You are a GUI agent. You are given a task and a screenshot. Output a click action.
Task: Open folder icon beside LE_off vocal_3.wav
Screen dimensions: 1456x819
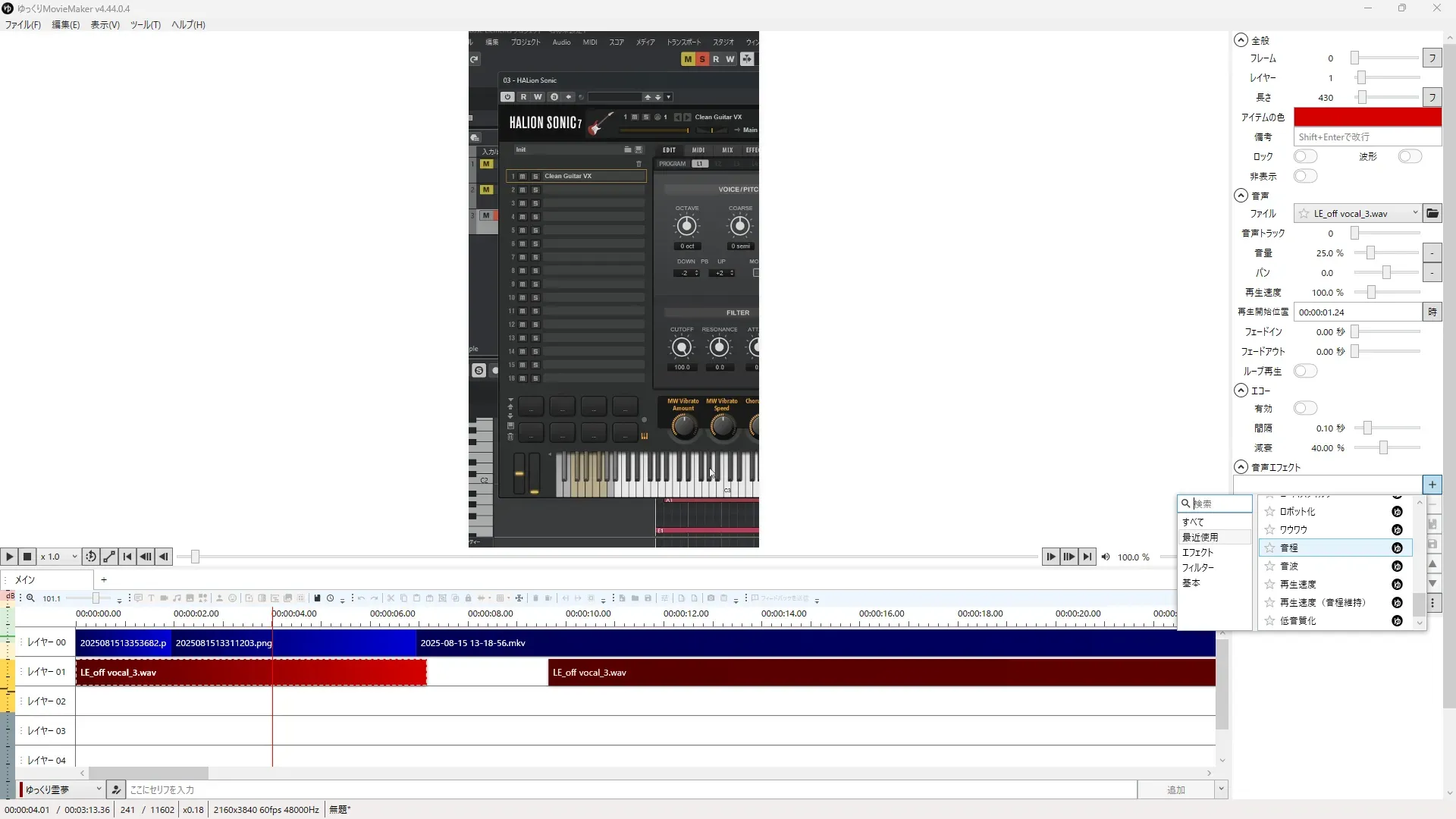coord(1432,214)
